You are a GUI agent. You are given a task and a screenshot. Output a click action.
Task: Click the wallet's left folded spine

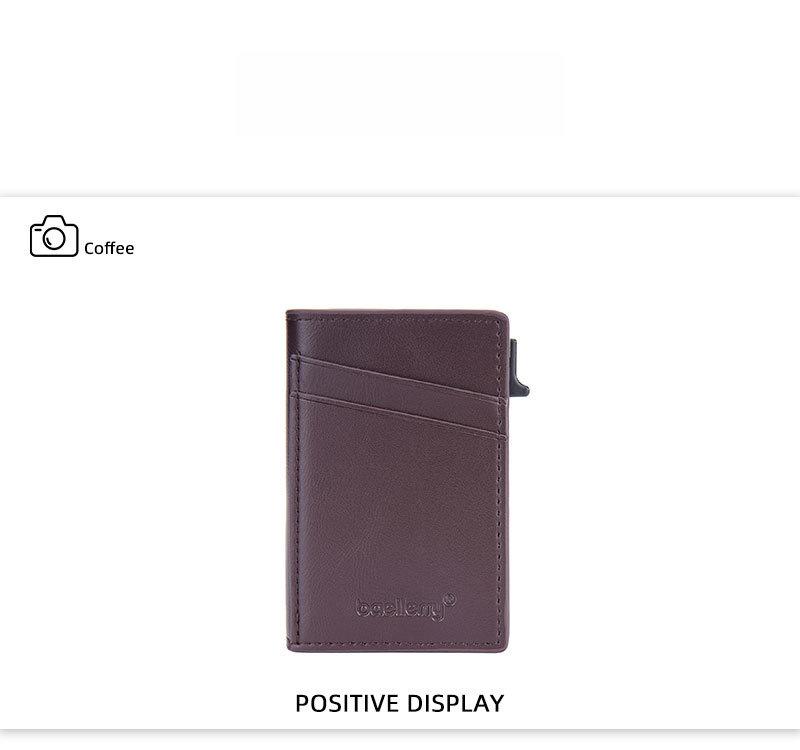pos(292,481)
